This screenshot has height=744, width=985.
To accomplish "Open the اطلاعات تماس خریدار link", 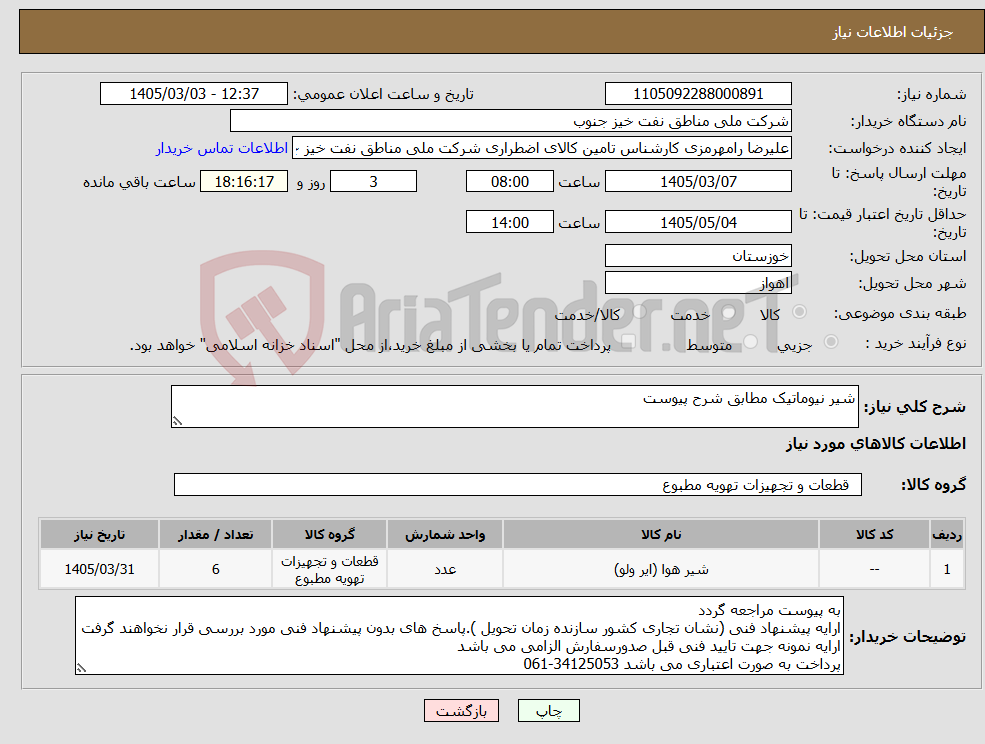I will (222, 148).
